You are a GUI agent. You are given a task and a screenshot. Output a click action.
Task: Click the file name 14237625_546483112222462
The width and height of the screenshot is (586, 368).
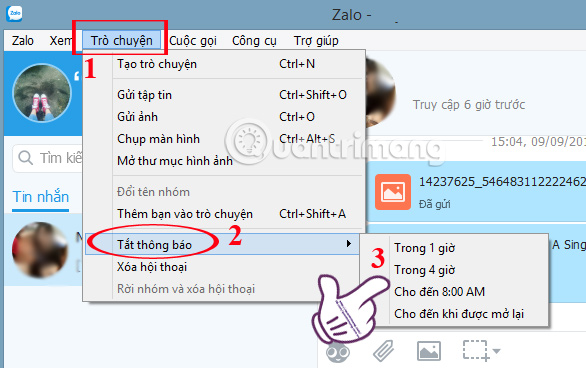502,182
